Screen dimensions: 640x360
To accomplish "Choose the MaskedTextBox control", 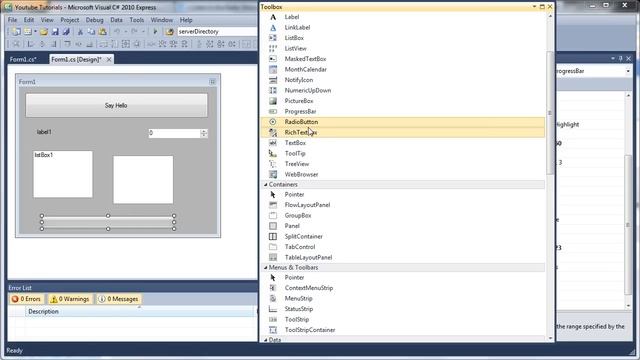I will tap(305, 59).
